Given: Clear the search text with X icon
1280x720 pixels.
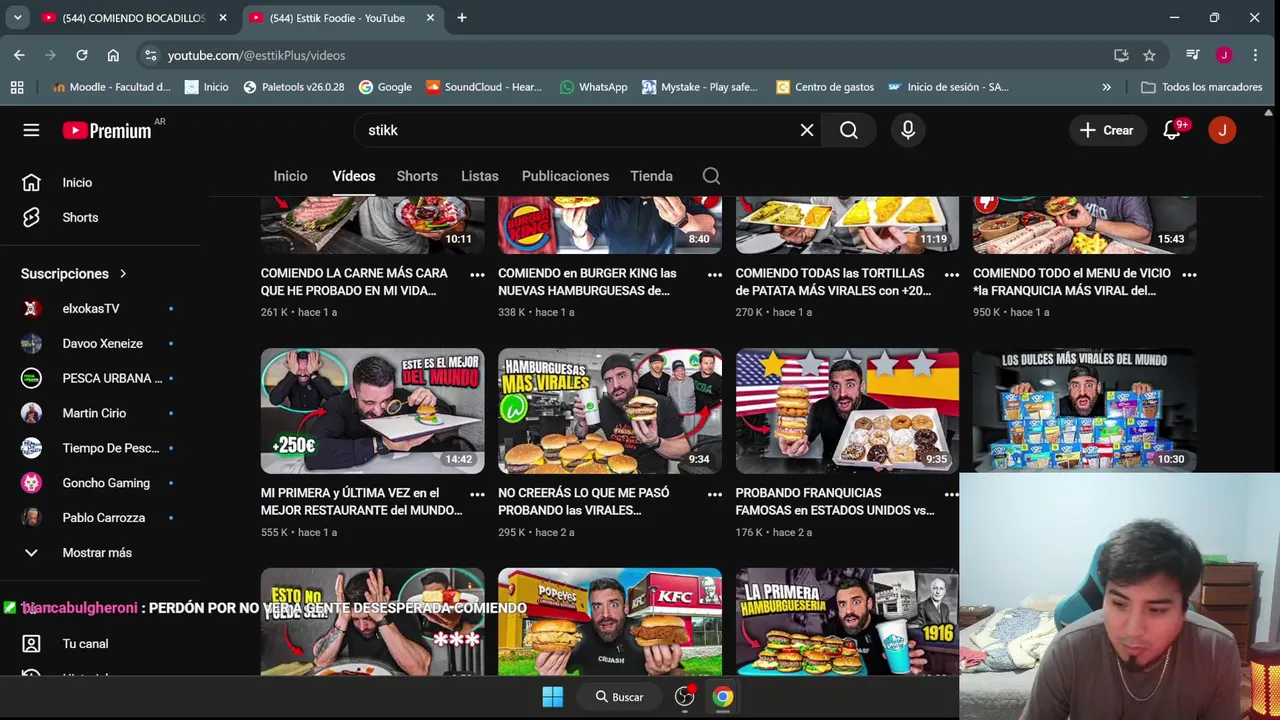Looking at the screenshot, I should click(x=807, y=130).
